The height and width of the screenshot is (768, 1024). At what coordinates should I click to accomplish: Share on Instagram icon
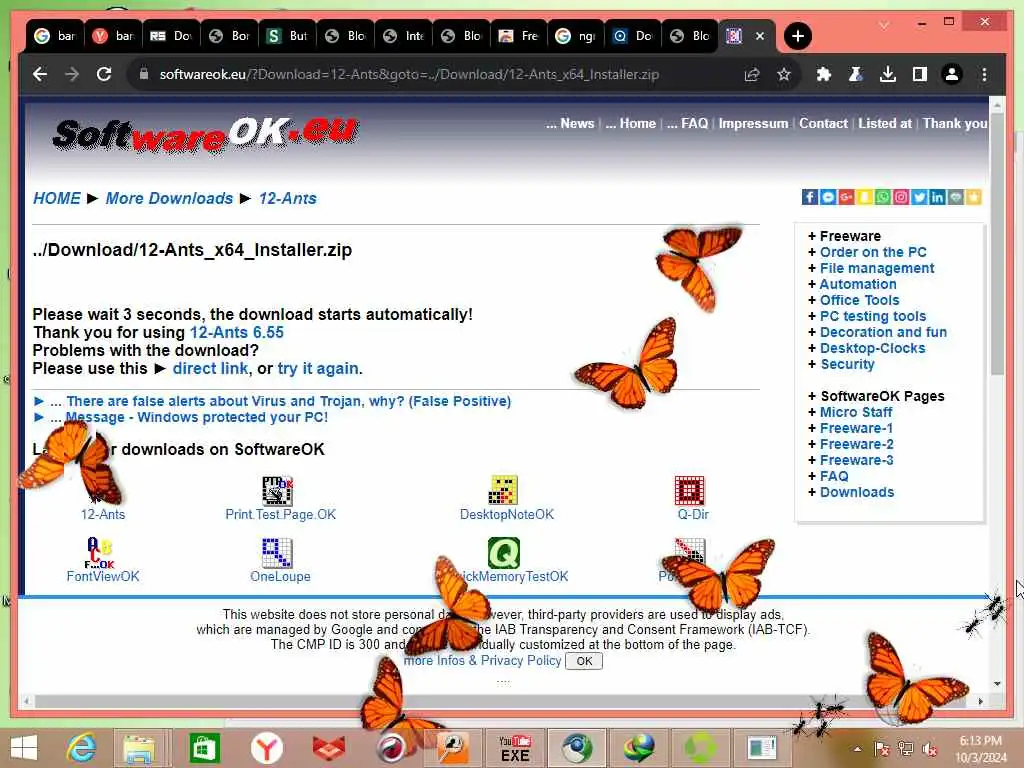pyautogui.click(x=901, y=197)
